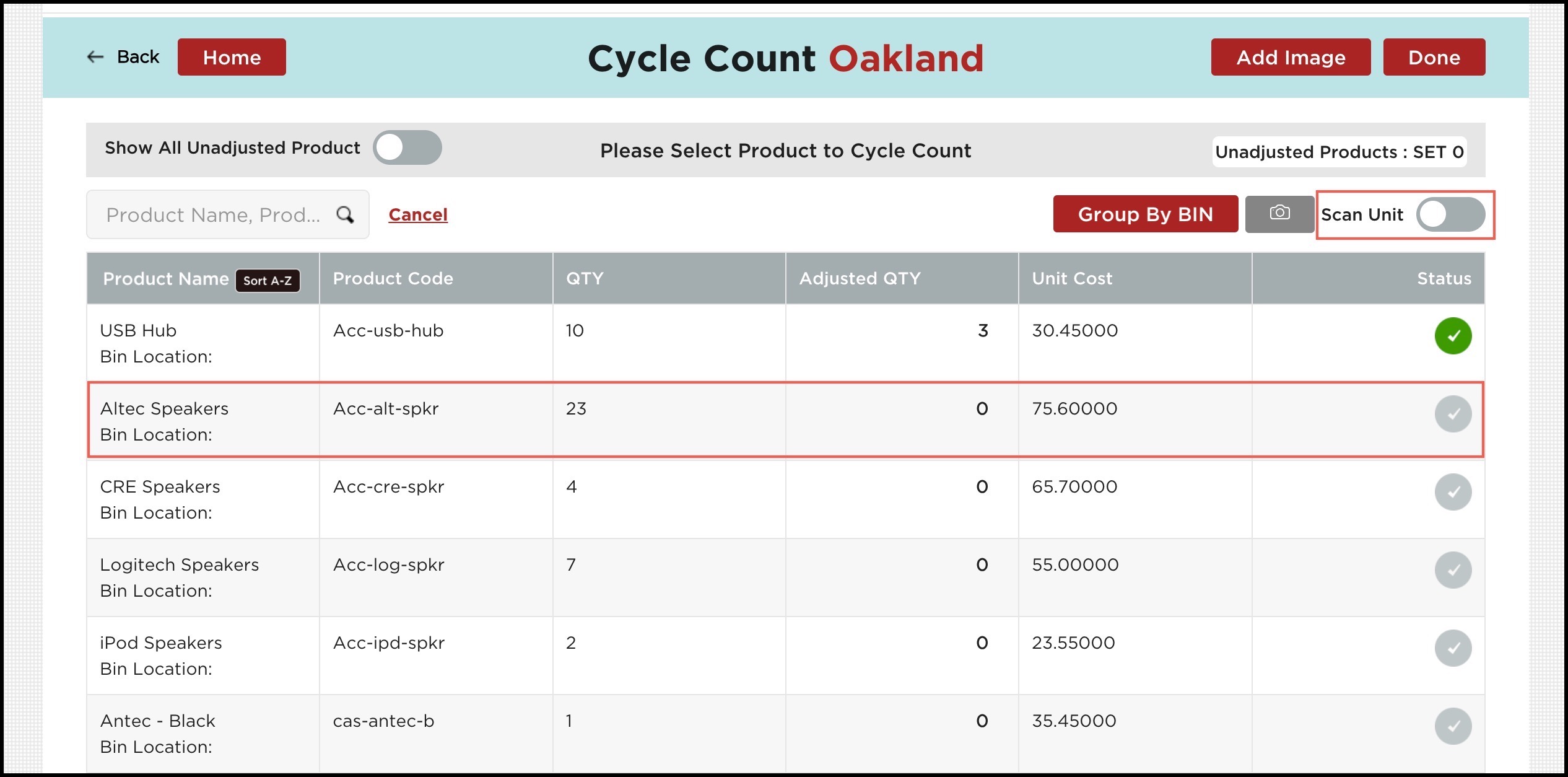1568x777 pixels.
Task: Click status checkmark for iPod Speakers
Action: (1452, 648)
